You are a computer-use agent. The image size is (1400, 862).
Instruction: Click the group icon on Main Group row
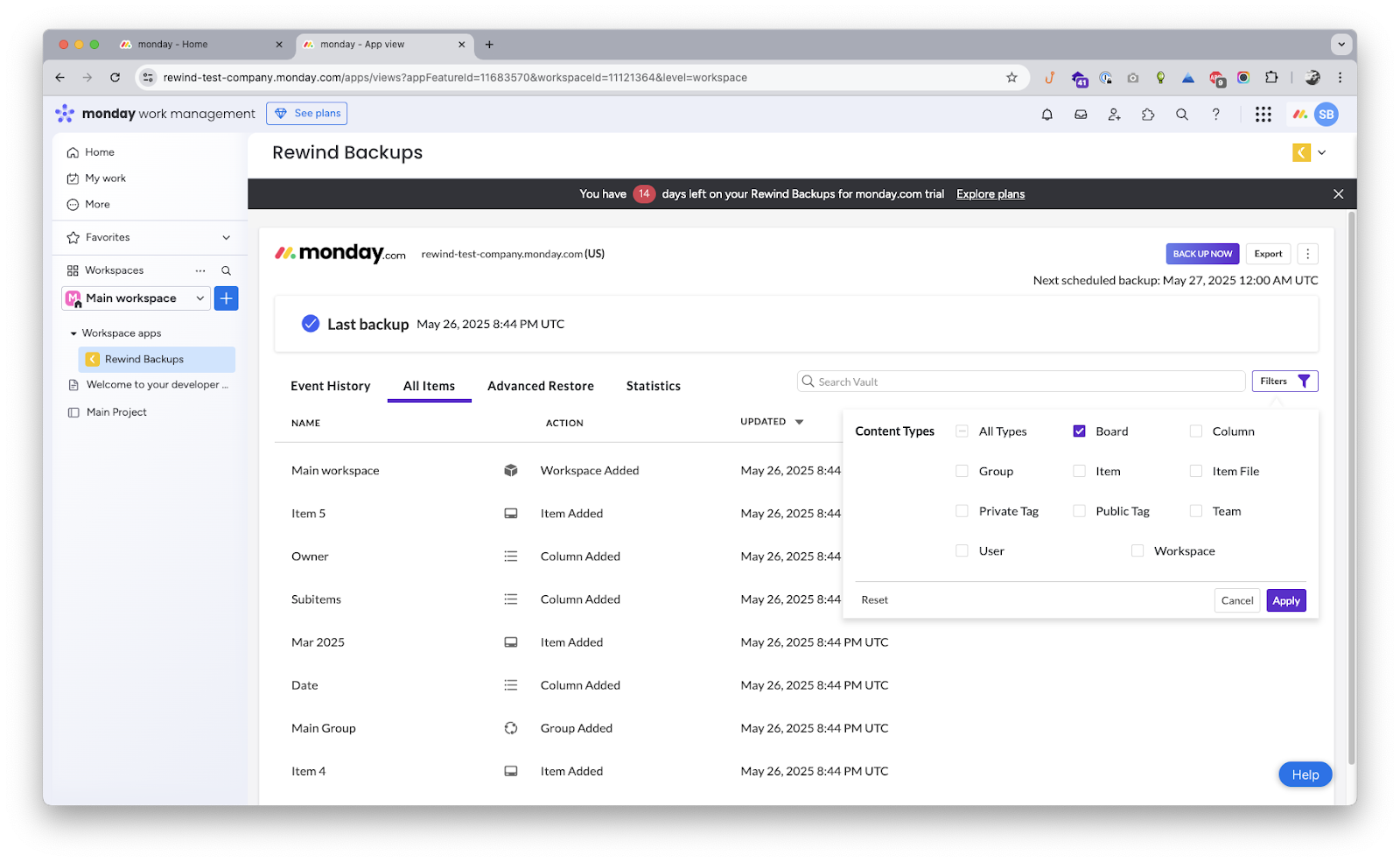pos(511,728)
